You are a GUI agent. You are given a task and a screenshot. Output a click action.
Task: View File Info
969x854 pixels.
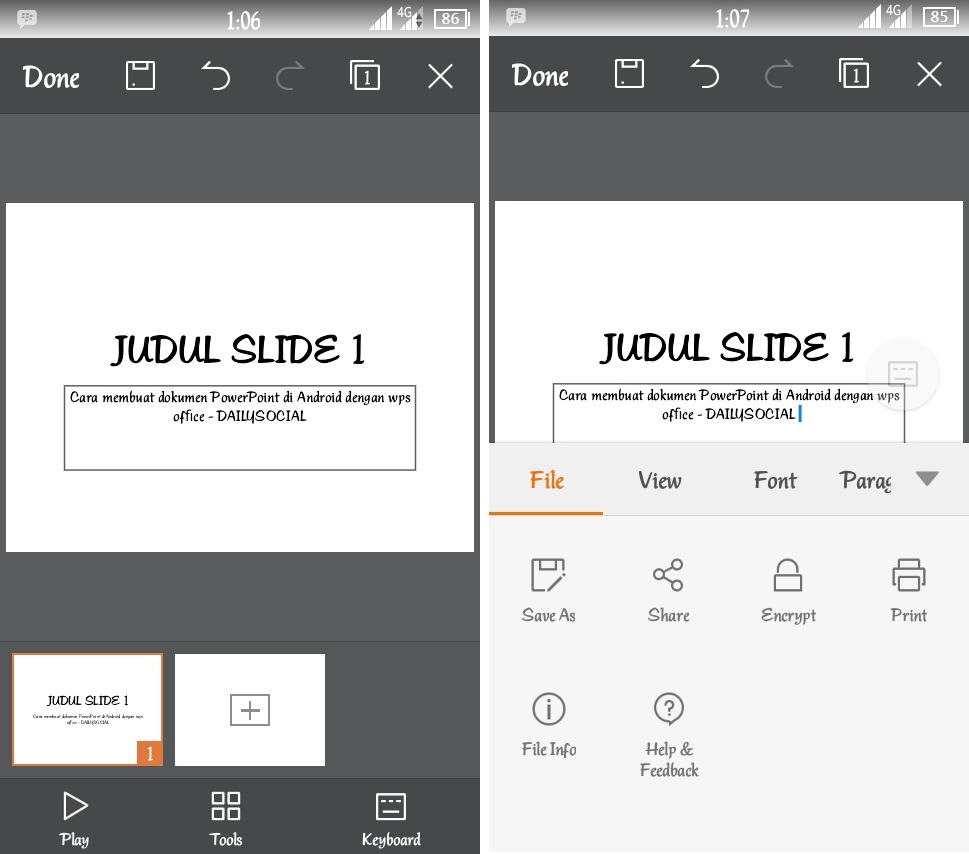coord(548,725)
